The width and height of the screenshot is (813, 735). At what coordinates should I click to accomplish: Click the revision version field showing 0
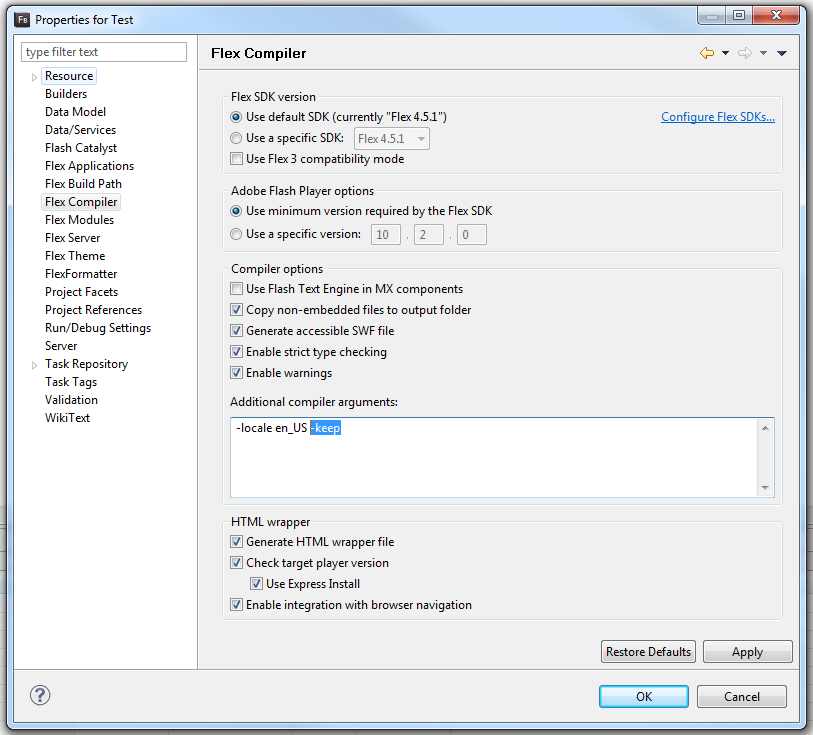472,235
